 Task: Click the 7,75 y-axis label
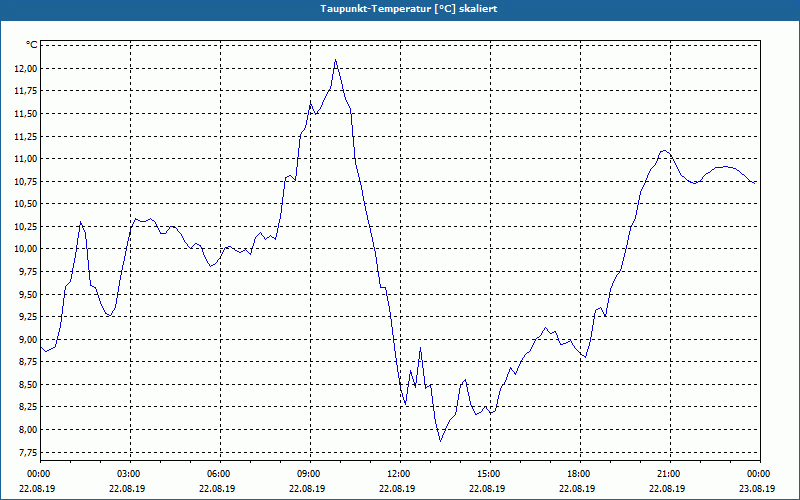point(28,452)
